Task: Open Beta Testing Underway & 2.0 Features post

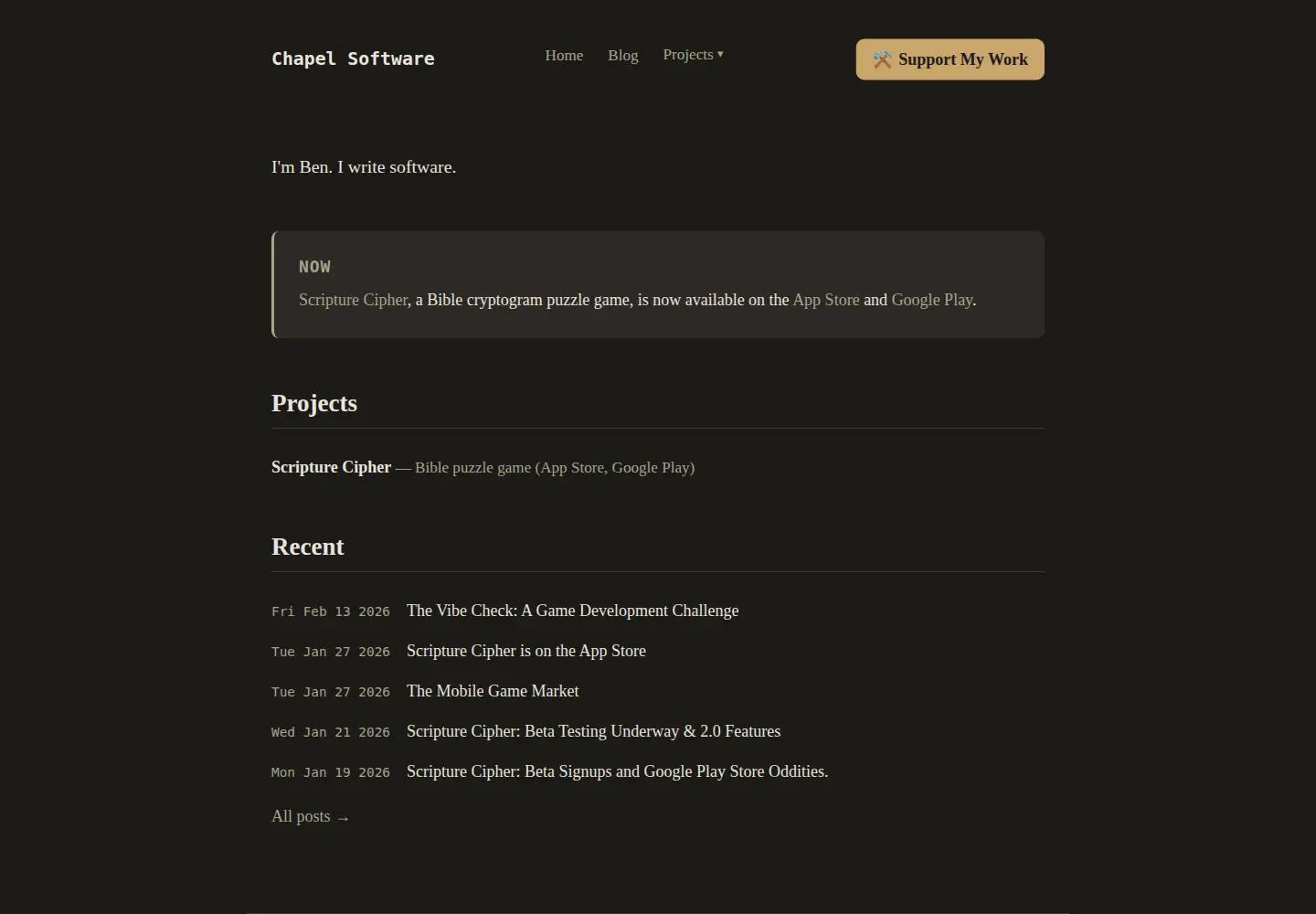Action: pyautogui.click(x=593, y=731)
